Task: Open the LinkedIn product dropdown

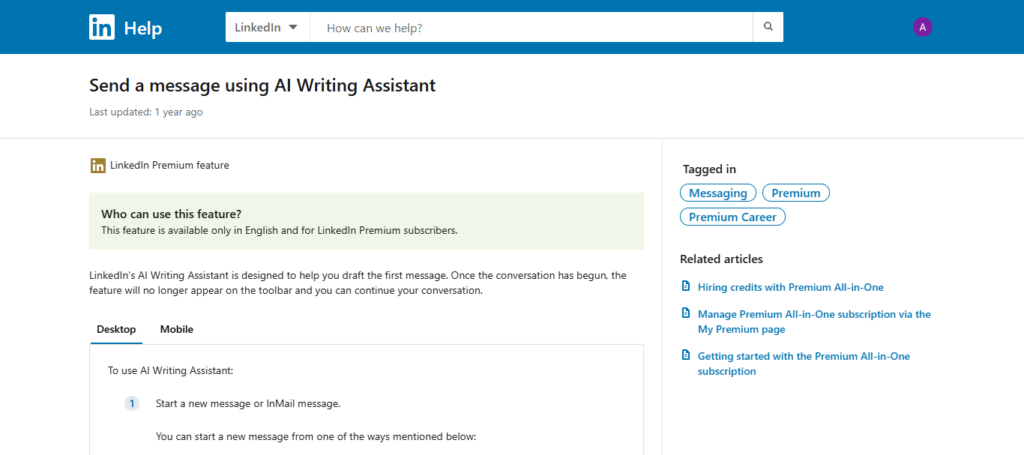Action: pos(267,27)
